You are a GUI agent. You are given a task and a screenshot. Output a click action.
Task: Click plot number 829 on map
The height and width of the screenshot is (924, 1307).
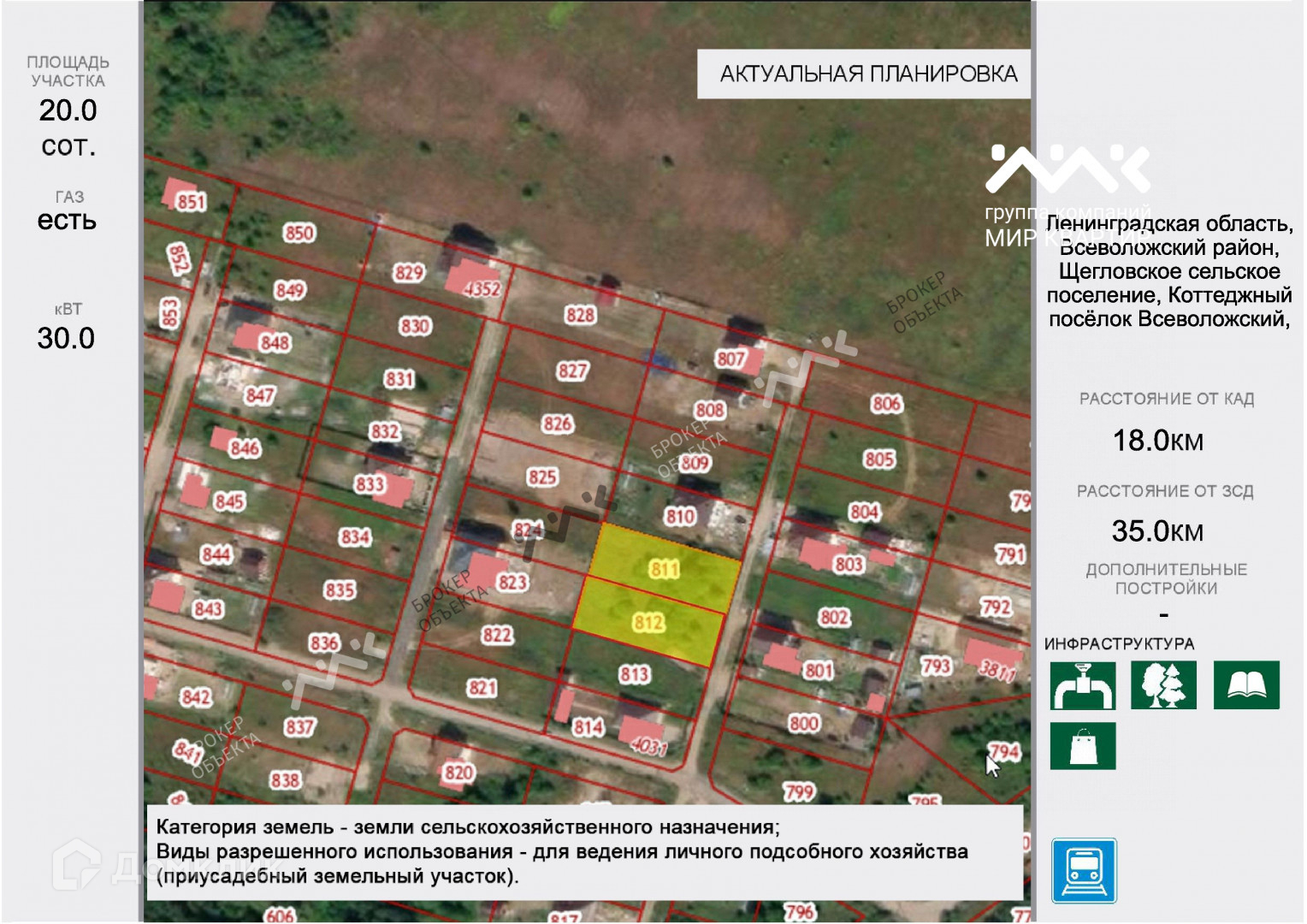click(409, 273)
